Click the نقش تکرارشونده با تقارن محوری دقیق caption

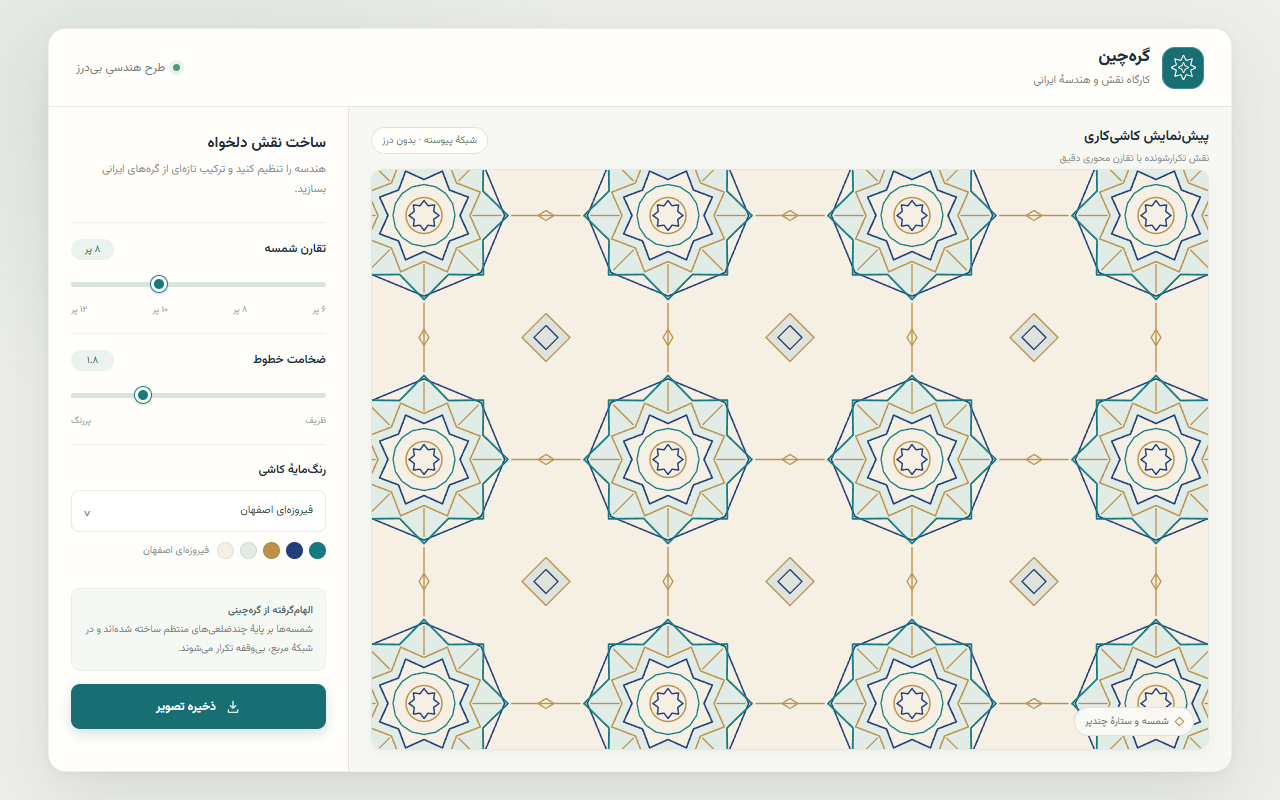click(x=1134, y=158)
